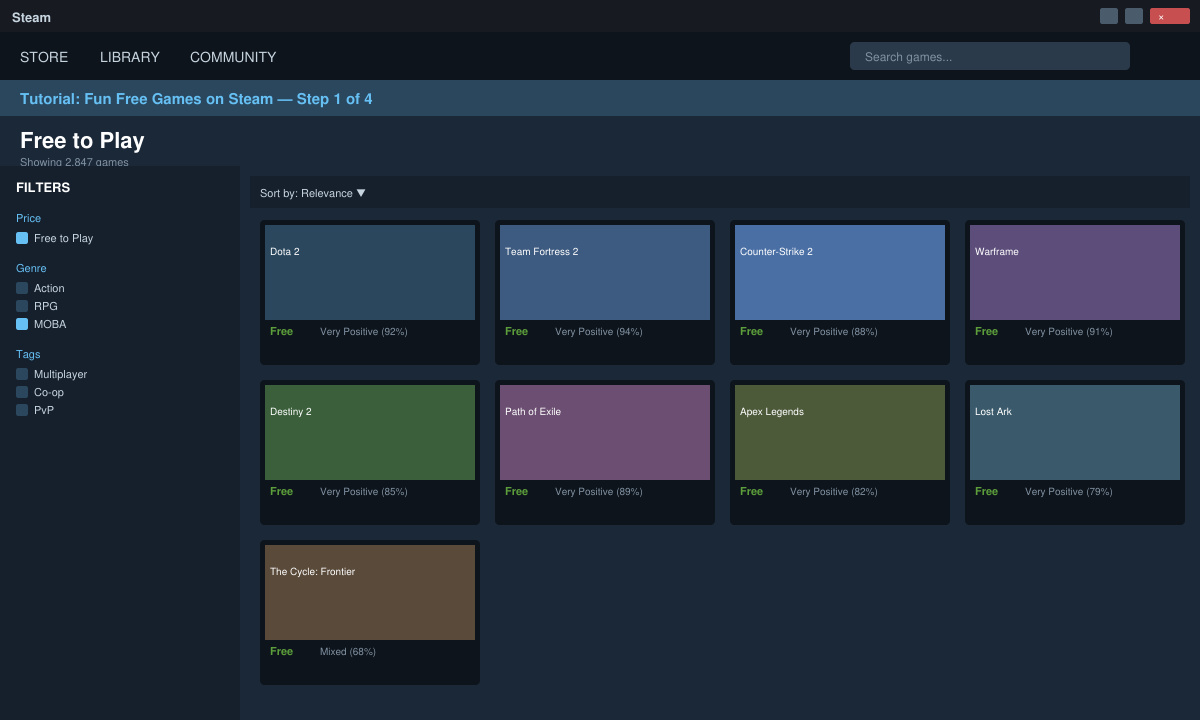
Task: Click the Tutorial step 1 of 4 banner
Action: click(x=600, y=98)
